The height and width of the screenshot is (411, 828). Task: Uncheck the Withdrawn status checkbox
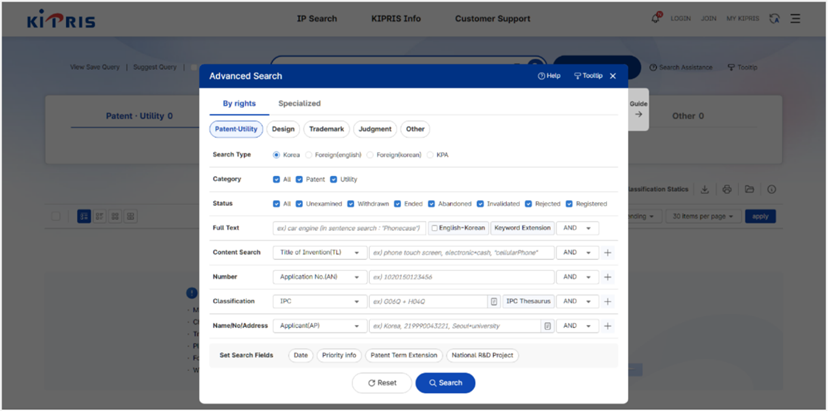[x=350, y=204]
